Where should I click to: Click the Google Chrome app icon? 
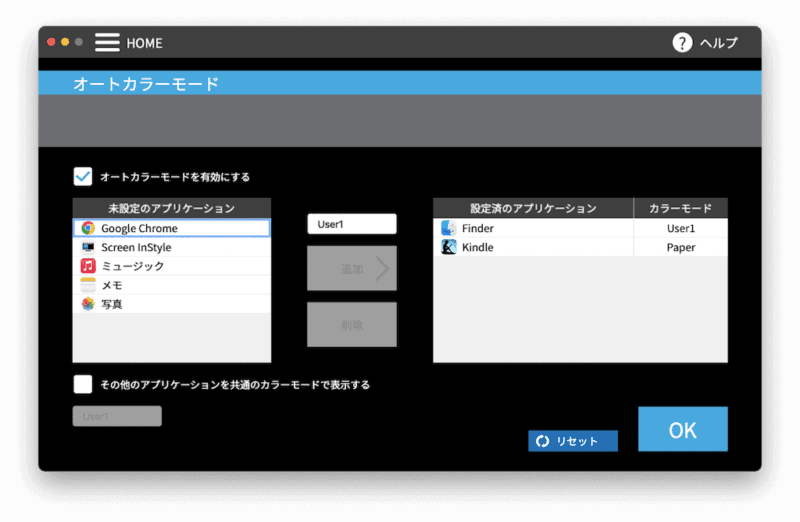click(88, 228)
